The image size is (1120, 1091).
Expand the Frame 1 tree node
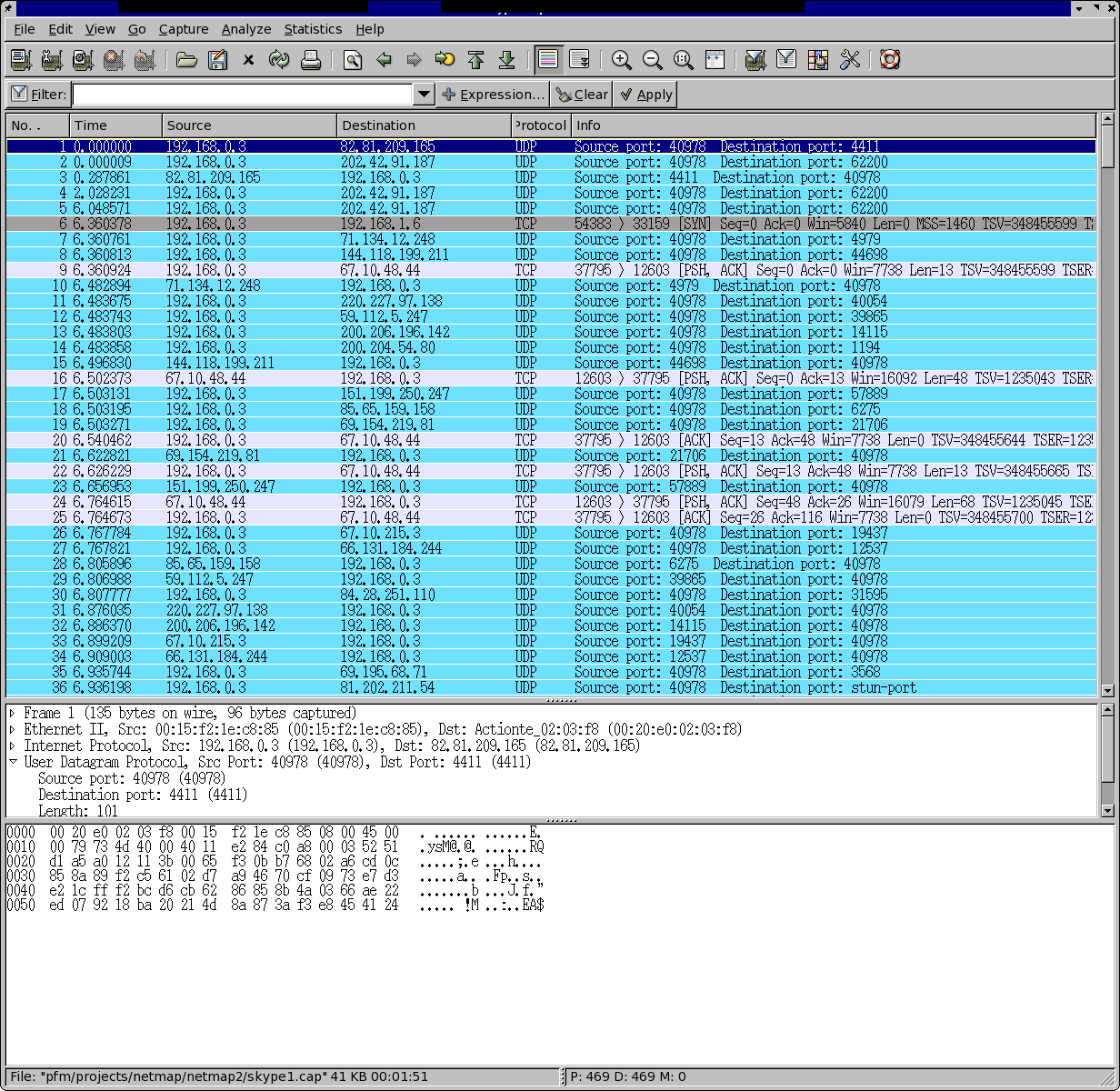pos(13,714)
